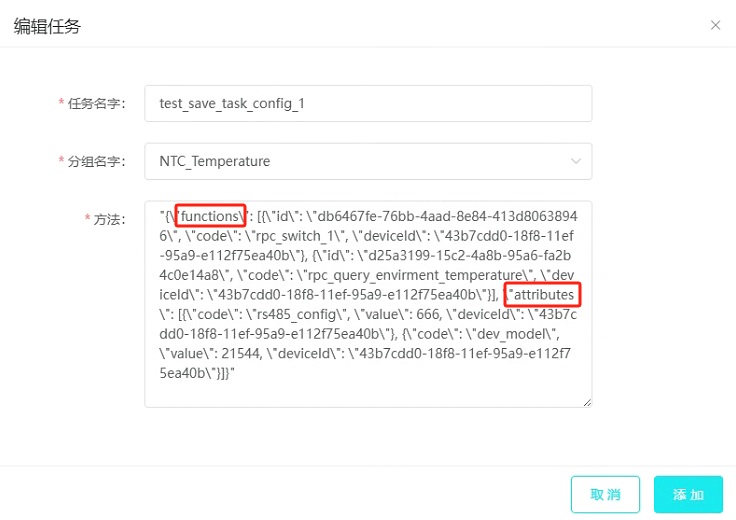Click empty area at bottom of 方法 textarea
The width and height of the screenshot is (736, 520).
368,392
